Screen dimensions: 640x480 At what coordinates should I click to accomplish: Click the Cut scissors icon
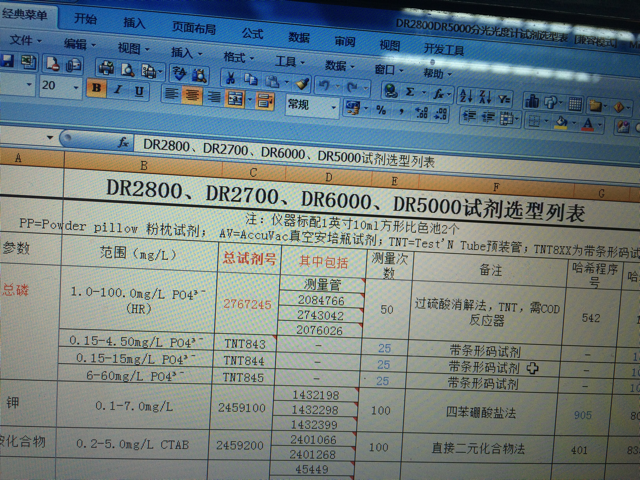pyautogui.click(x=231, y=78)
